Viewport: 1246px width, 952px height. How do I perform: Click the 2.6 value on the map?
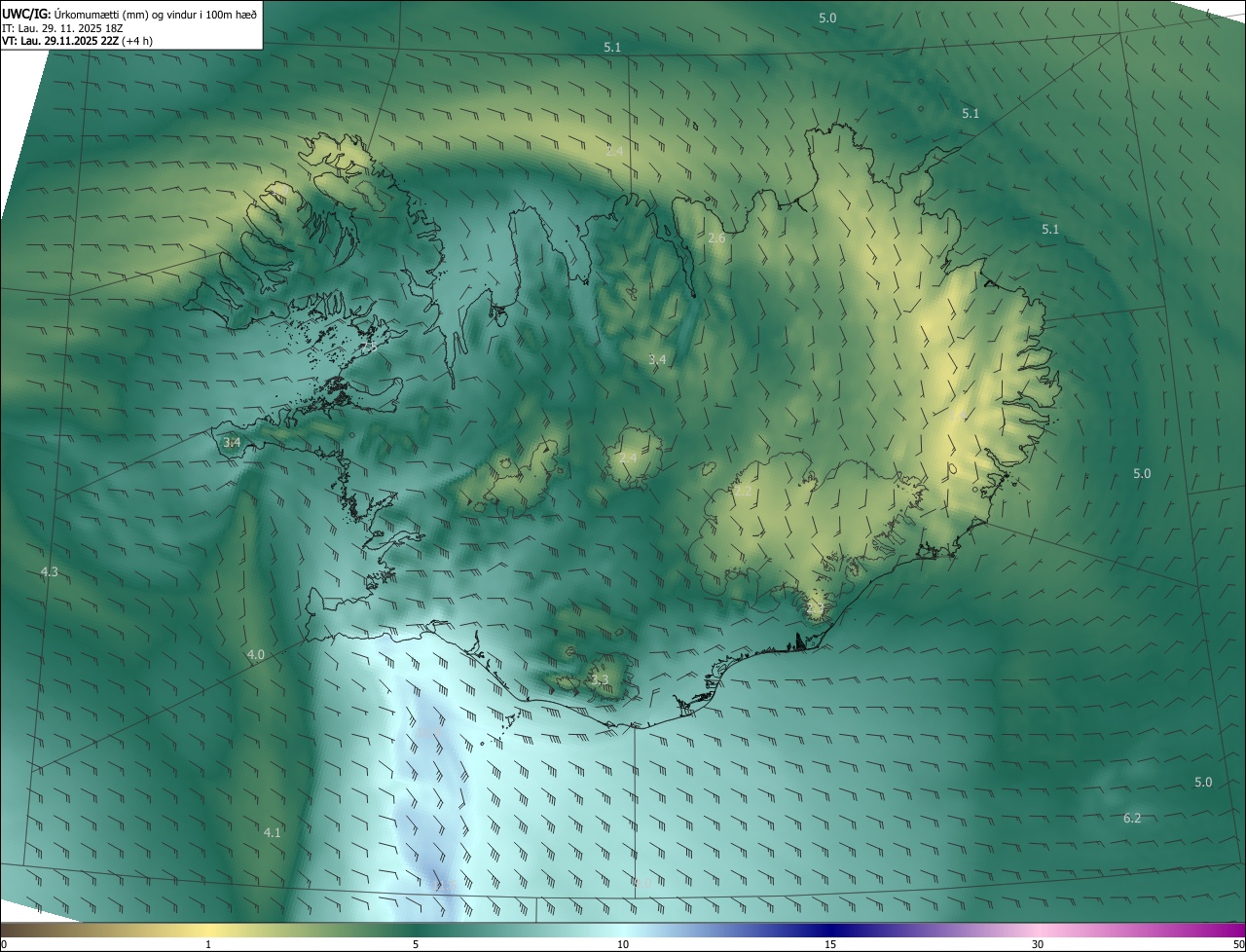(x=716, y=238)
